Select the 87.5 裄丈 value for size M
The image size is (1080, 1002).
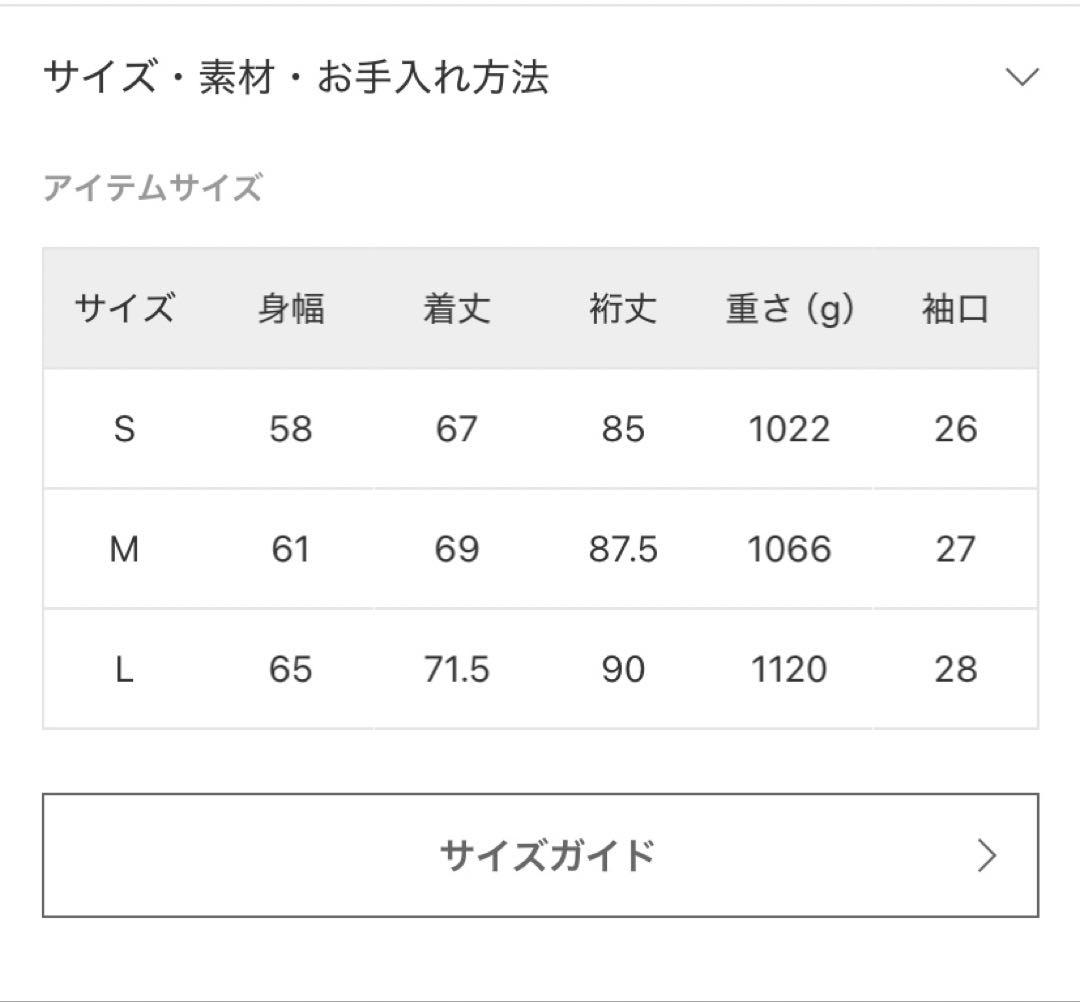[x=622, y=549]
